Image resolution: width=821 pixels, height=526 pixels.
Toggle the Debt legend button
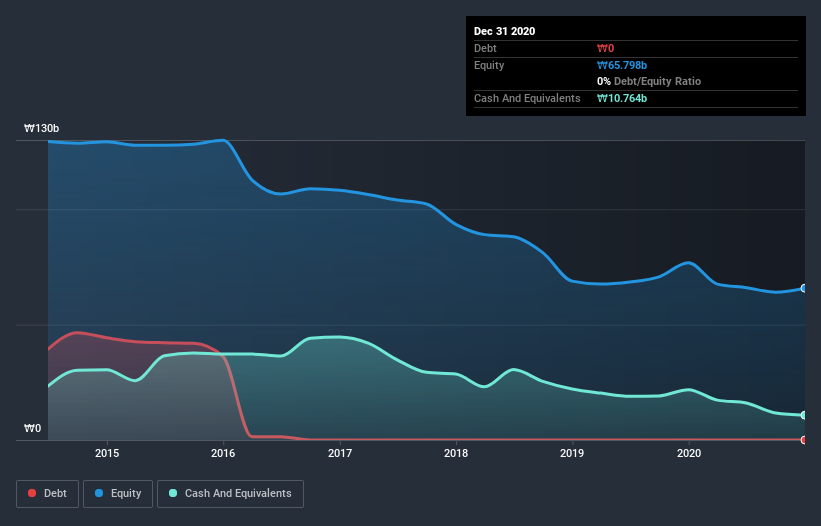click(x=47, y=494)
